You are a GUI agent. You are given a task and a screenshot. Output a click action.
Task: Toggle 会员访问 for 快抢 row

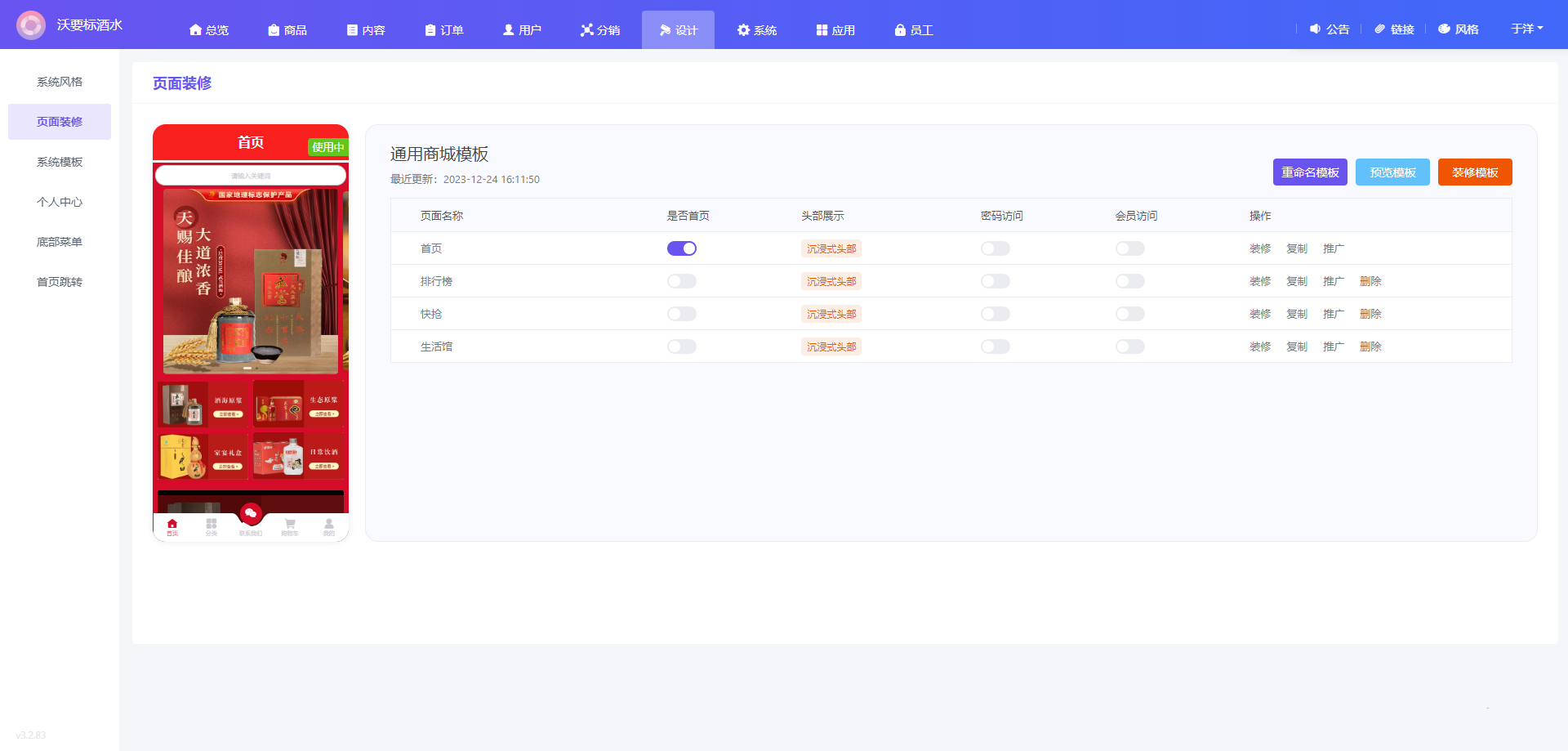coord(1130,314)
